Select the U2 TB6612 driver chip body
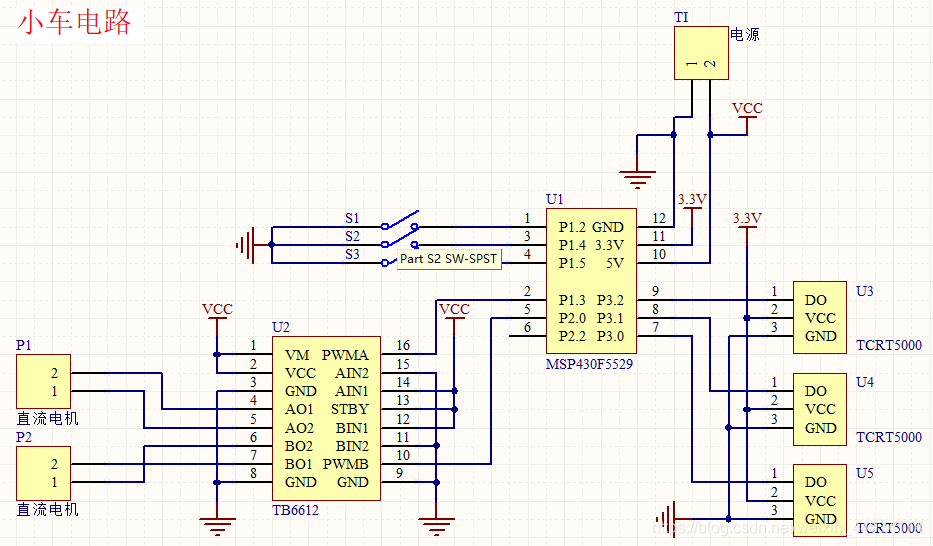The width and height of the screenshot is (933, 546). [326, 418]
